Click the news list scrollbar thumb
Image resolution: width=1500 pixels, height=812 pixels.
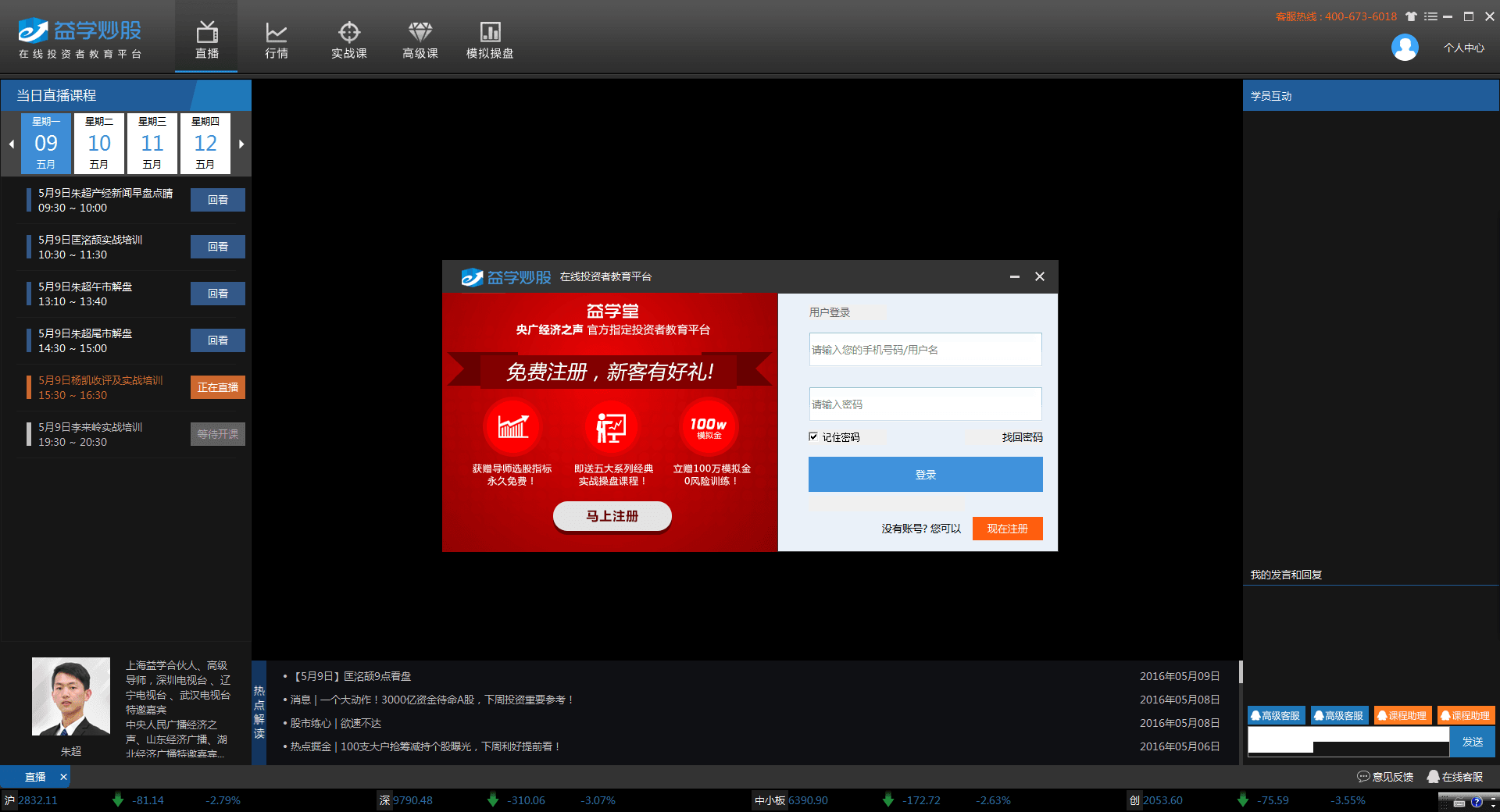(x=1240, y=671)
